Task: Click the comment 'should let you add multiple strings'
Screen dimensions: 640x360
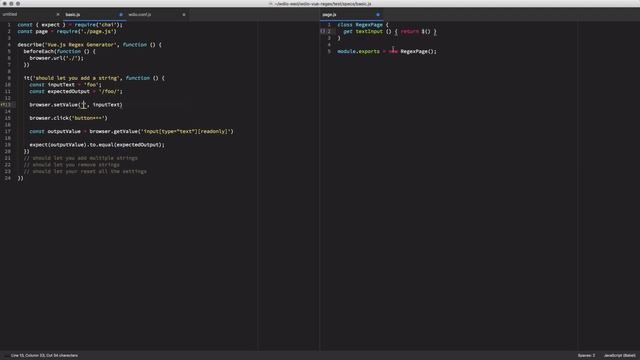Action: 81,158
